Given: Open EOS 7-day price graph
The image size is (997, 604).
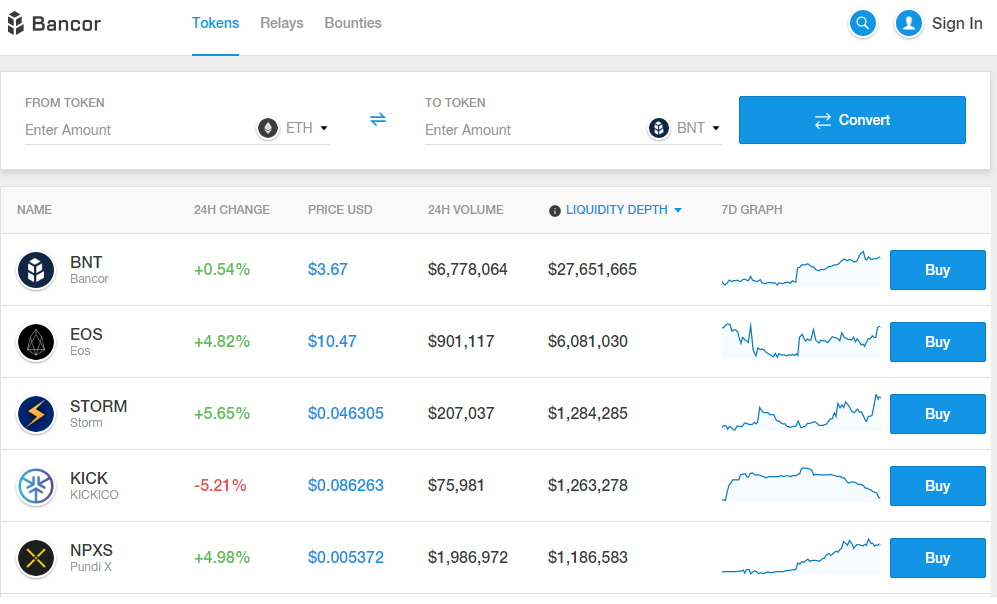Looking at the screenshot, I should [801, 341].
